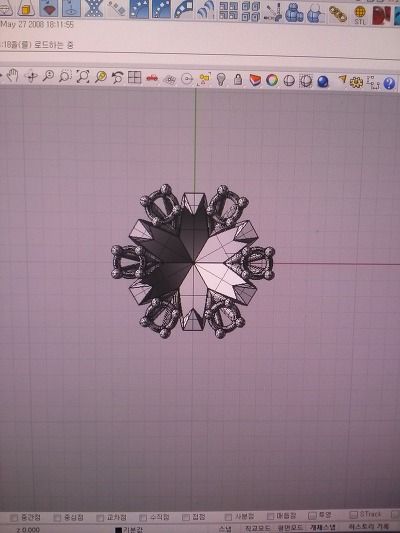Viewport: 400px width, 533px height.
Task: Click the array grid icon left of its twin
Action: [228, 11]
